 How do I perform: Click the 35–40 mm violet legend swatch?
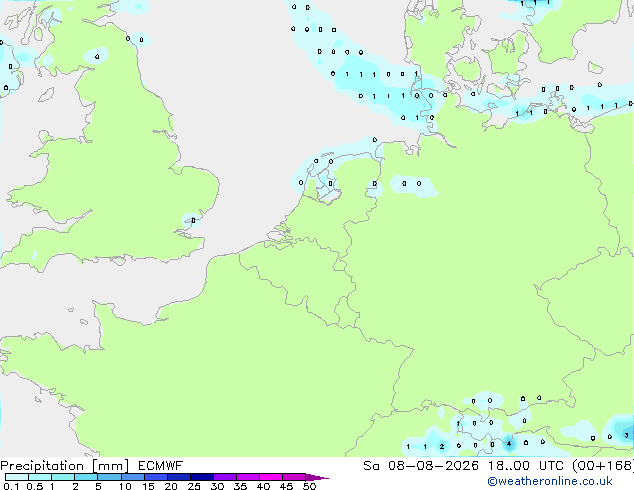(x=247, y=477)
